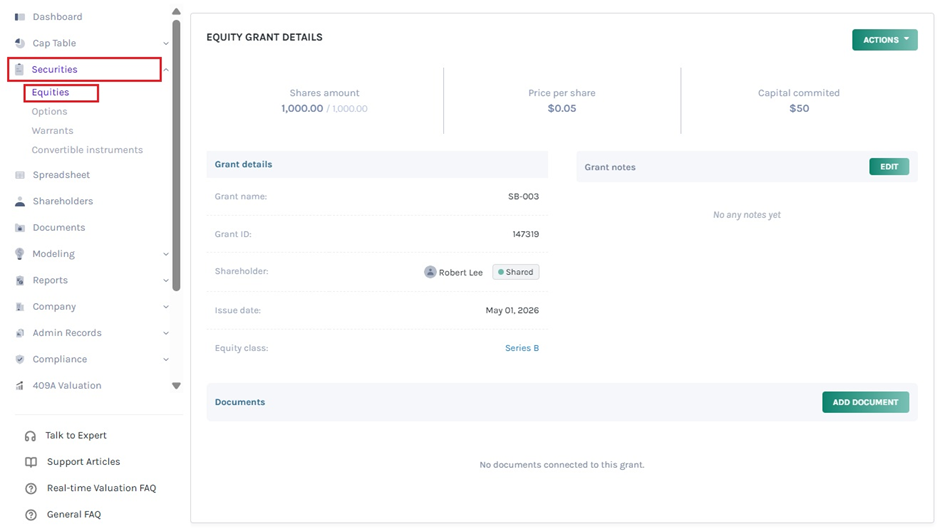The width and height of the screenshot is (940, 531).
Task: Click the grant name value SB-003
Action: (523, 197)
